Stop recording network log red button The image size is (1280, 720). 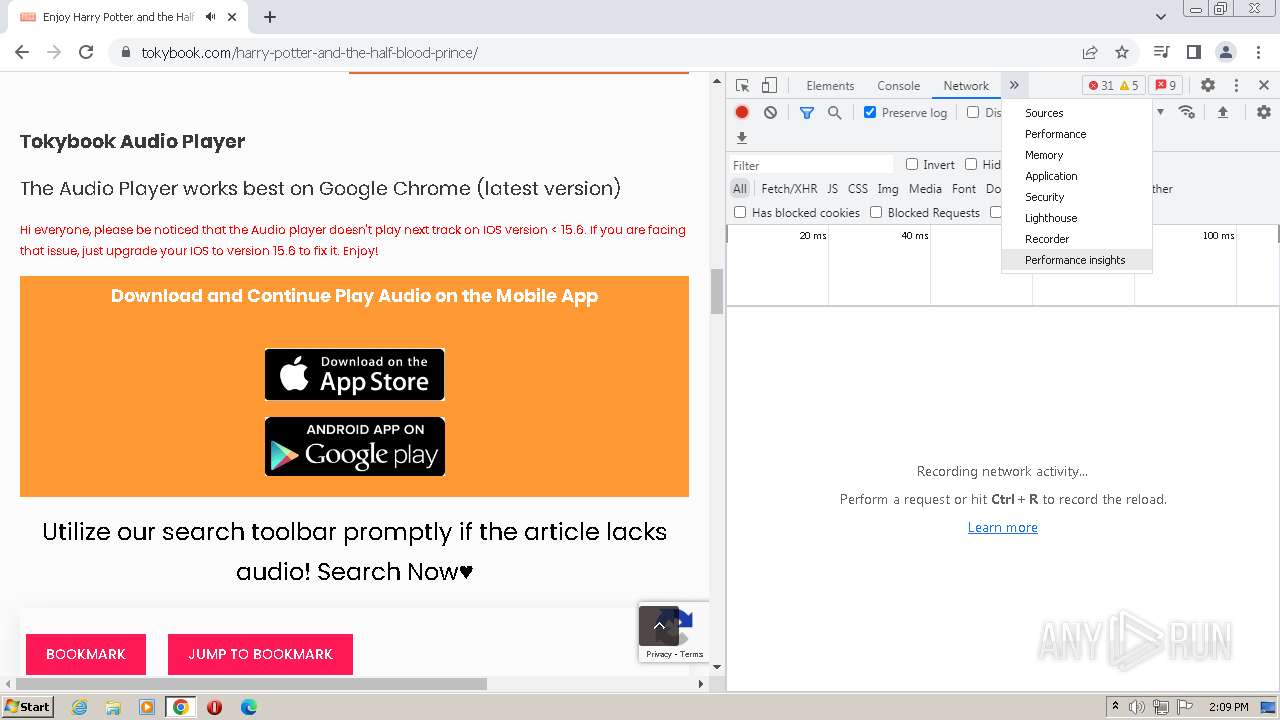(742, 113)
